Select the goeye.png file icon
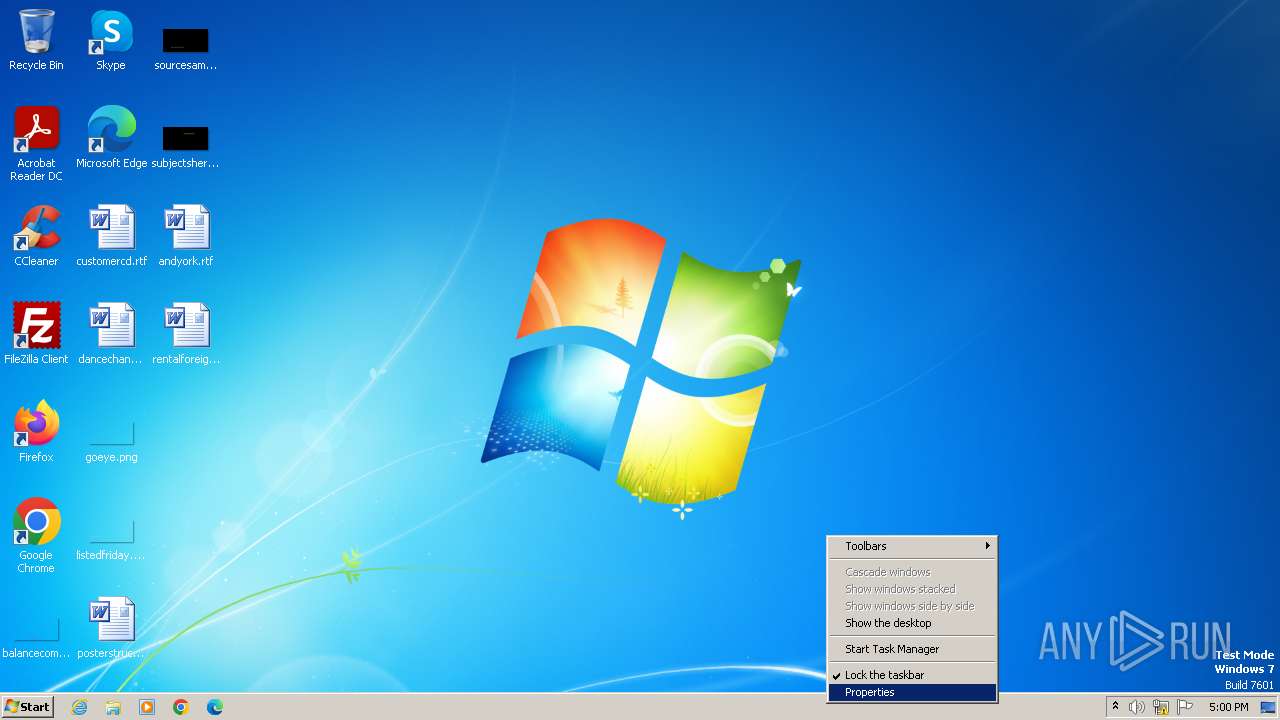Screen dimensions: 1280x720 tap(111, 442)
